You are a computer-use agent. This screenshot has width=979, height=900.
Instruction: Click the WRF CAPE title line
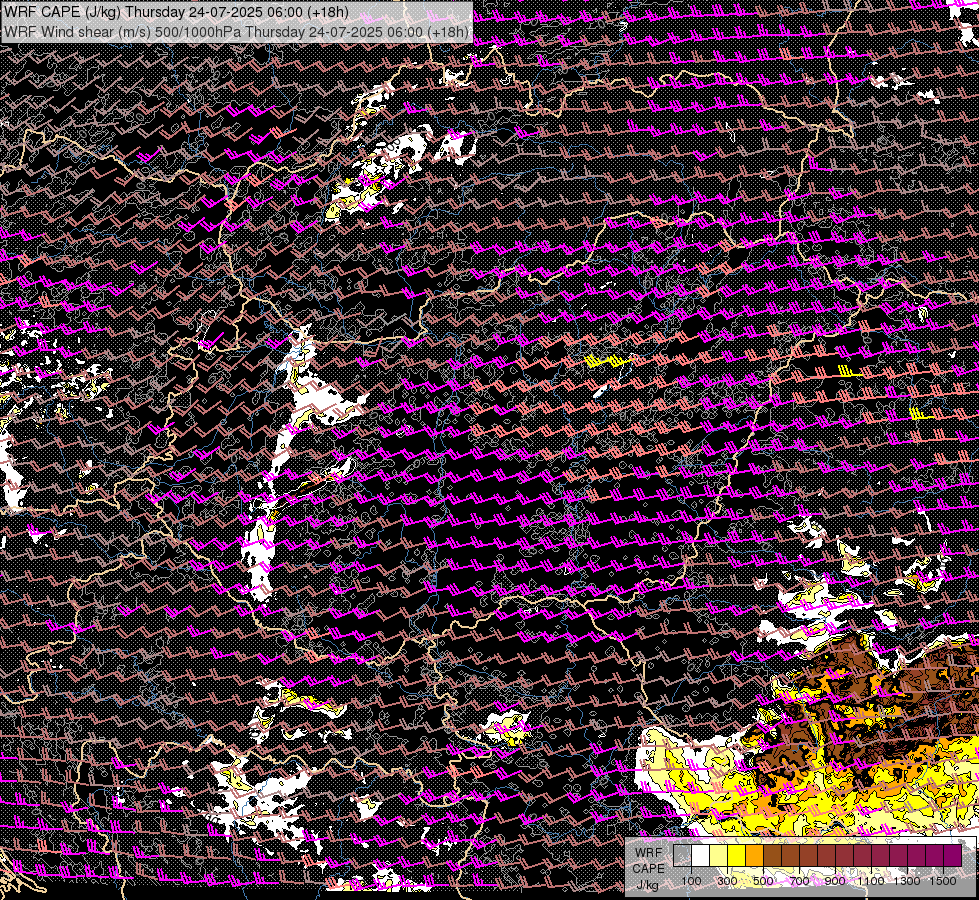(x=176, y=12)
